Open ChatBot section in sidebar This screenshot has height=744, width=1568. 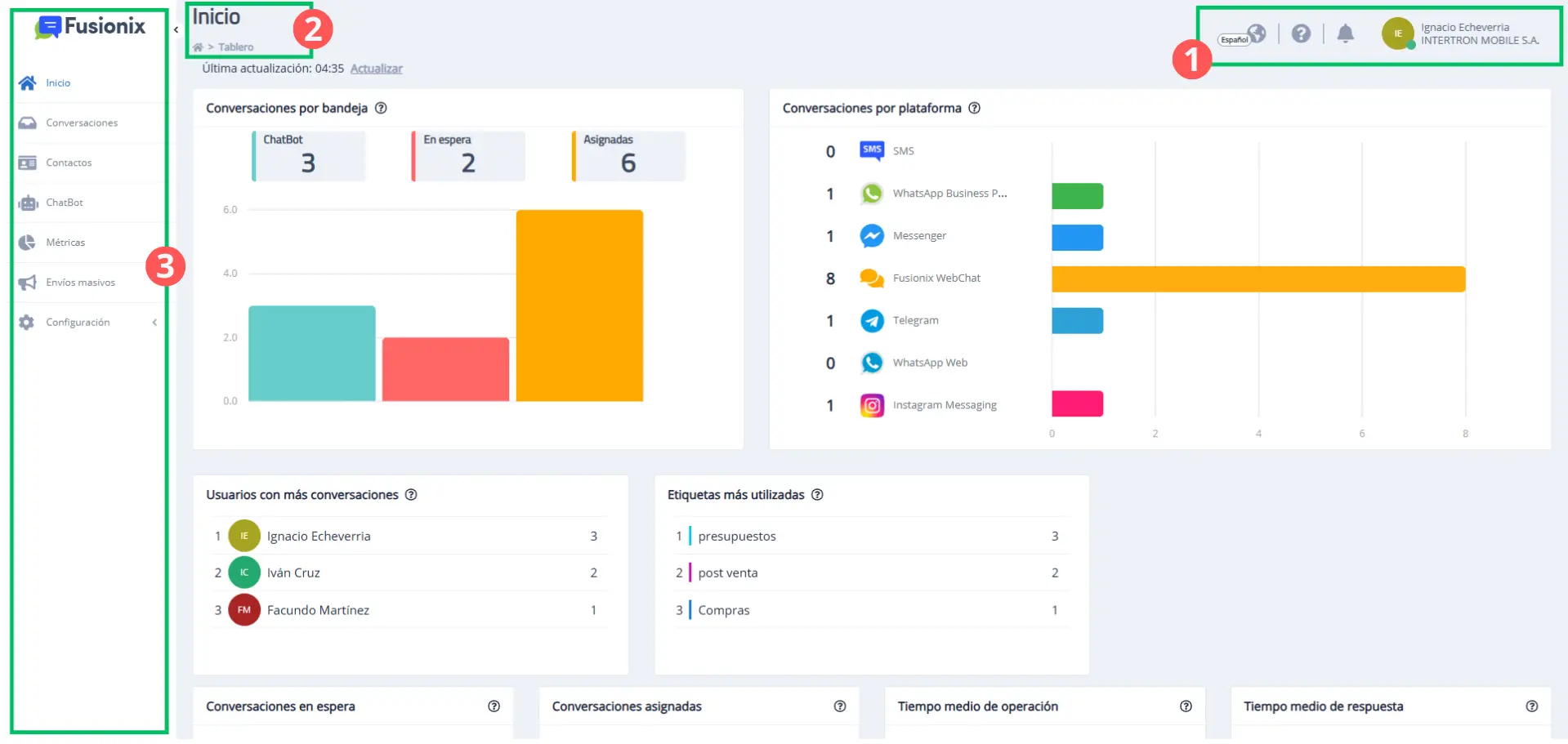pos(65,203)
